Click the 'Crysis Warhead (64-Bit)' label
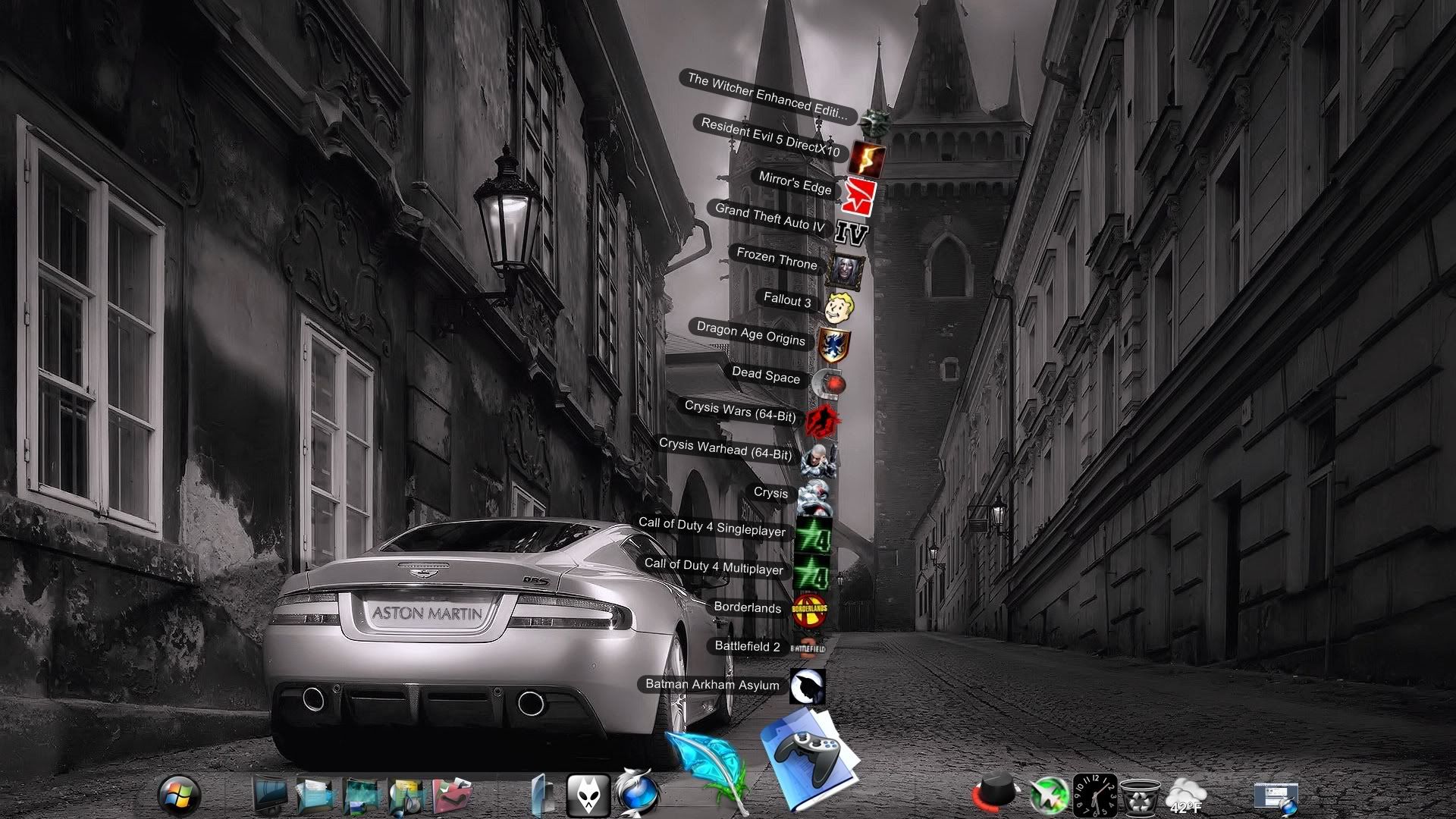Image resolution: width=1456 pixels, height=819 pixels. 725,449
